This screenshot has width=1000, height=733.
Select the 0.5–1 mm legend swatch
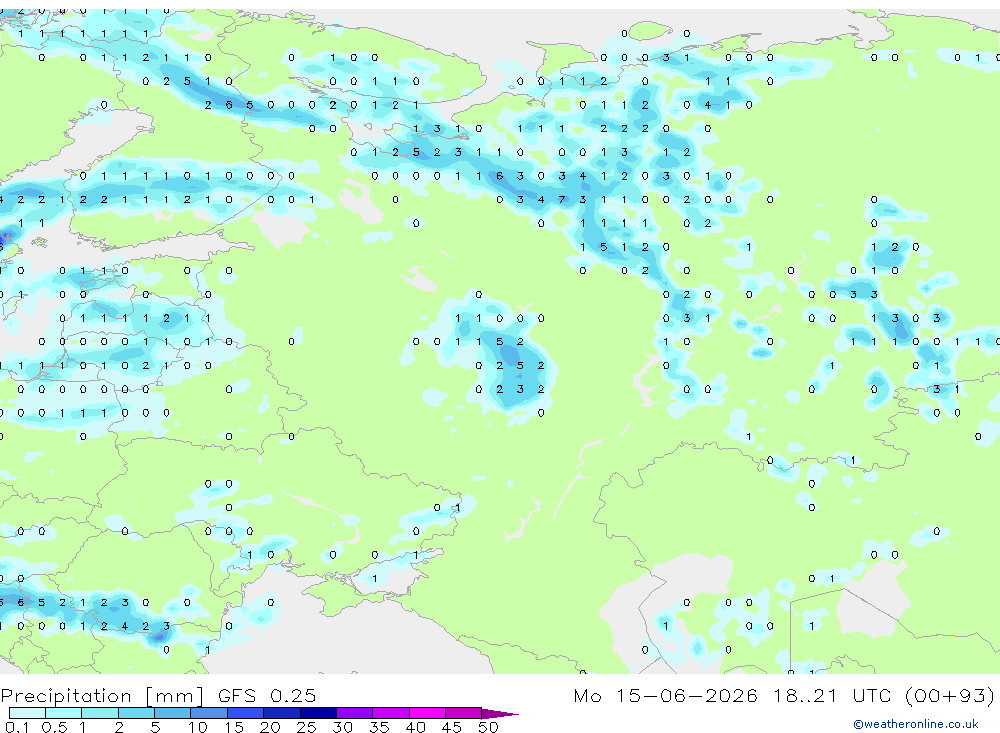tap(63, 713)
